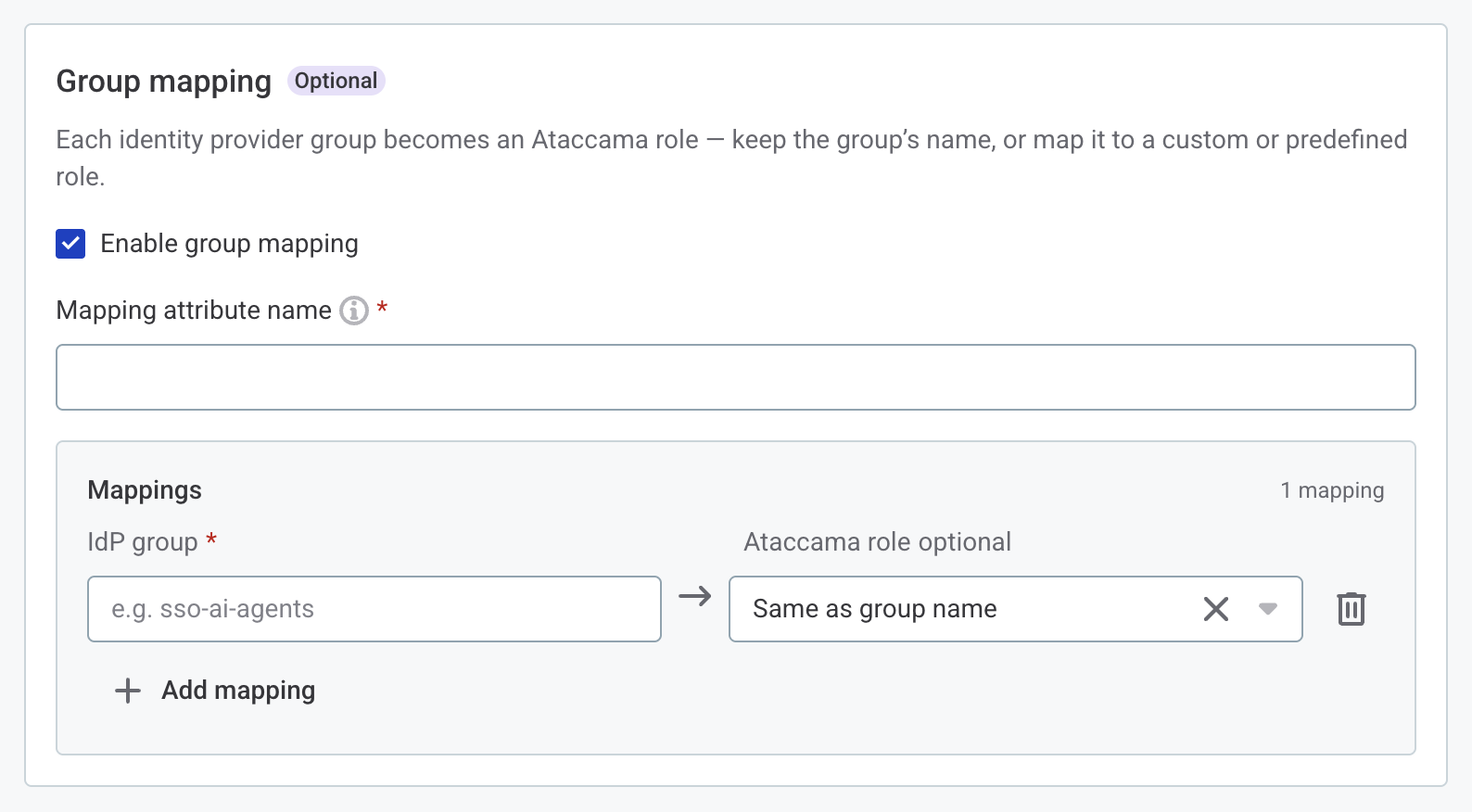Click the Group mapping heading

click(164, 82)
